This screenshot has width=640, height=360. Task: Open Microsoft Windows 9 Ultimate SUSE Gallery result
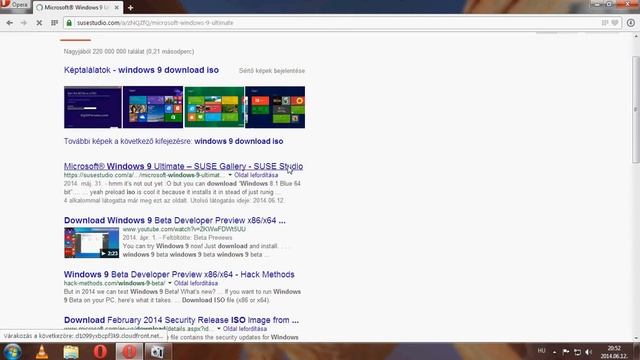coord(183,166)
